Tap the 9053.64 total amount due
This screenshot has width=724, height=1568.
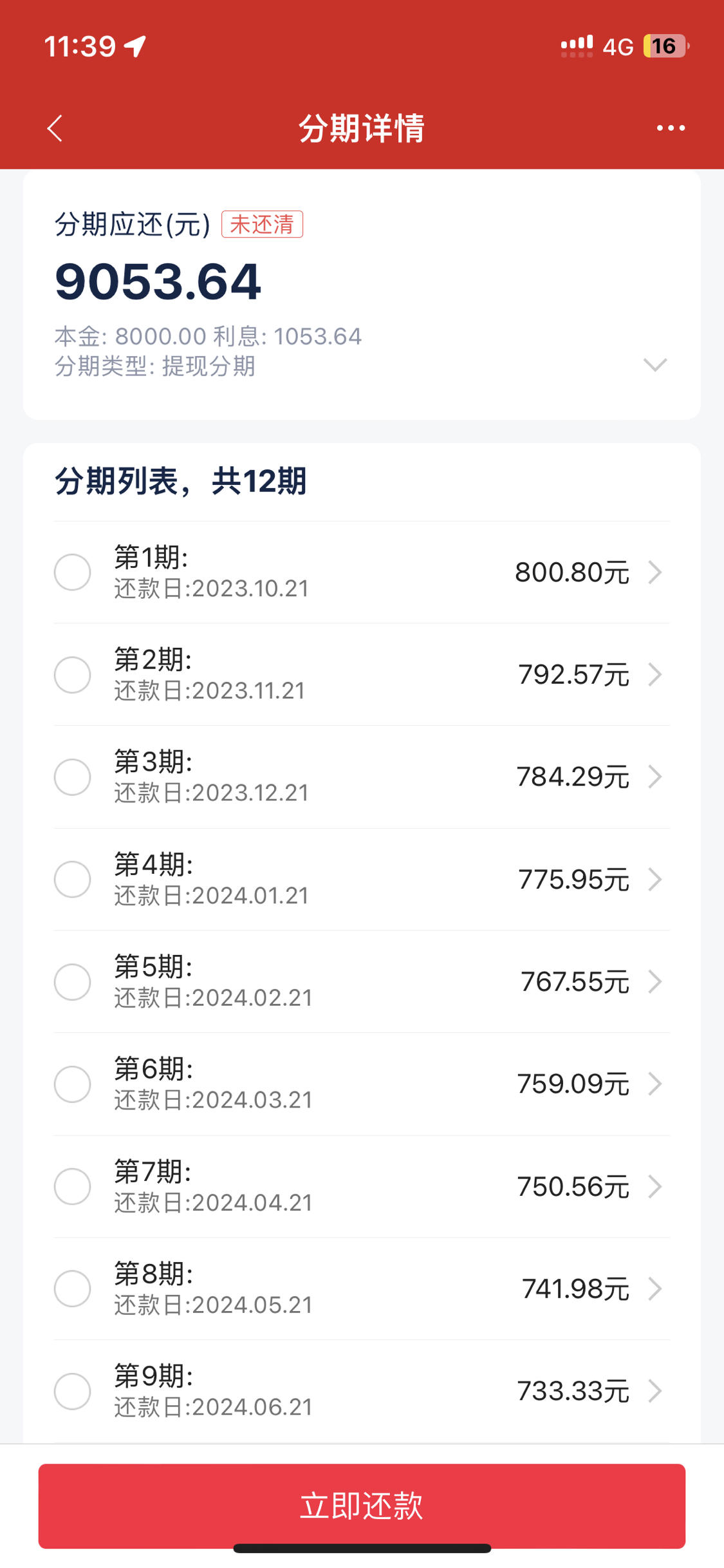(158, 282)
